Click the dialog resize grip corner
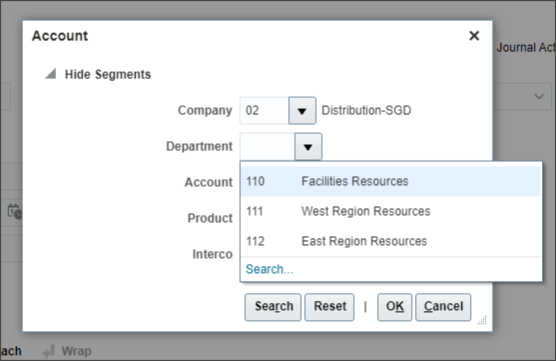 pos(482,320)
